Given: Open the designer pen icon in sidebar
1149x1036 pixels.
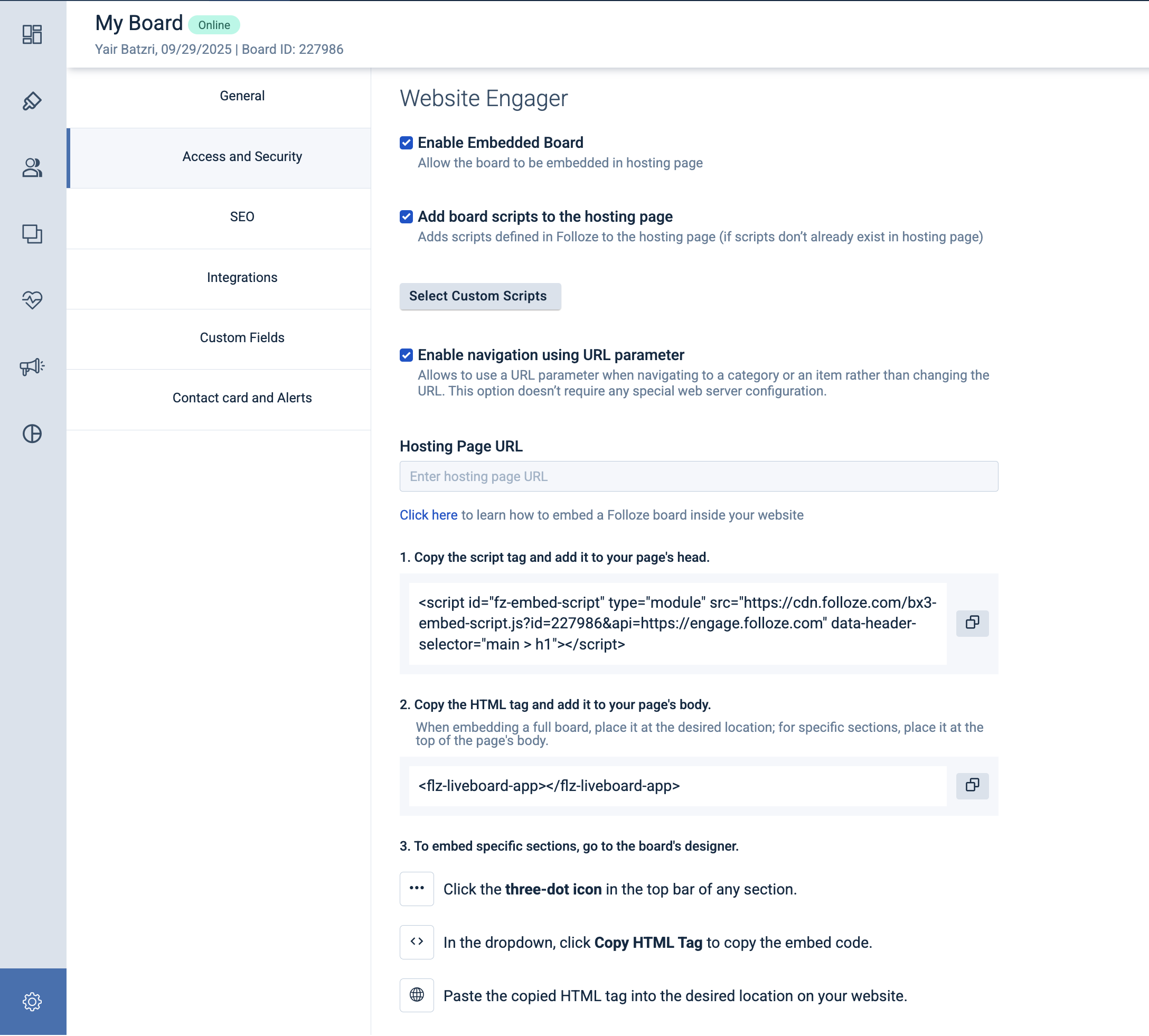Looking at the screenshot, I should tap(32, 101).
